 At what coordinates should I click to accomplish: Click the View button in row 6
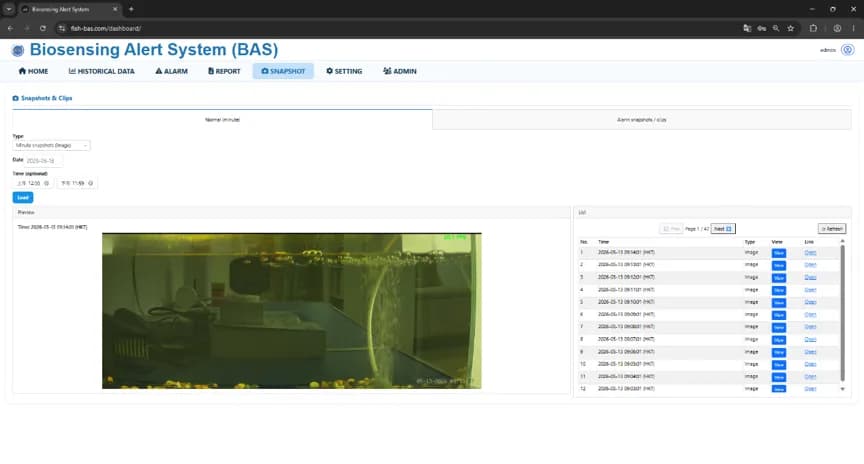coord(779,315)
